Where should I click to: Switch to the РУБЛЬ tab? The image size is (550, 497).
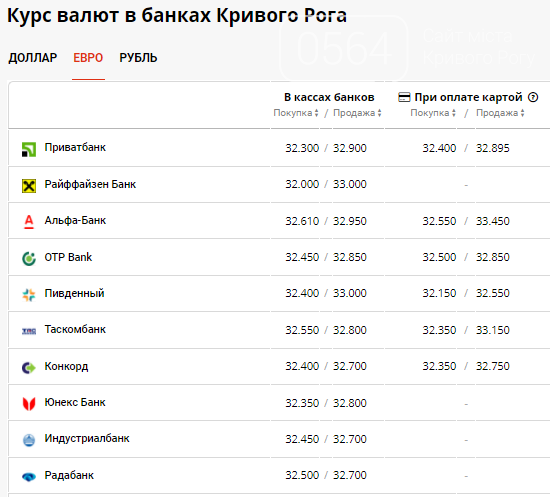138,58
